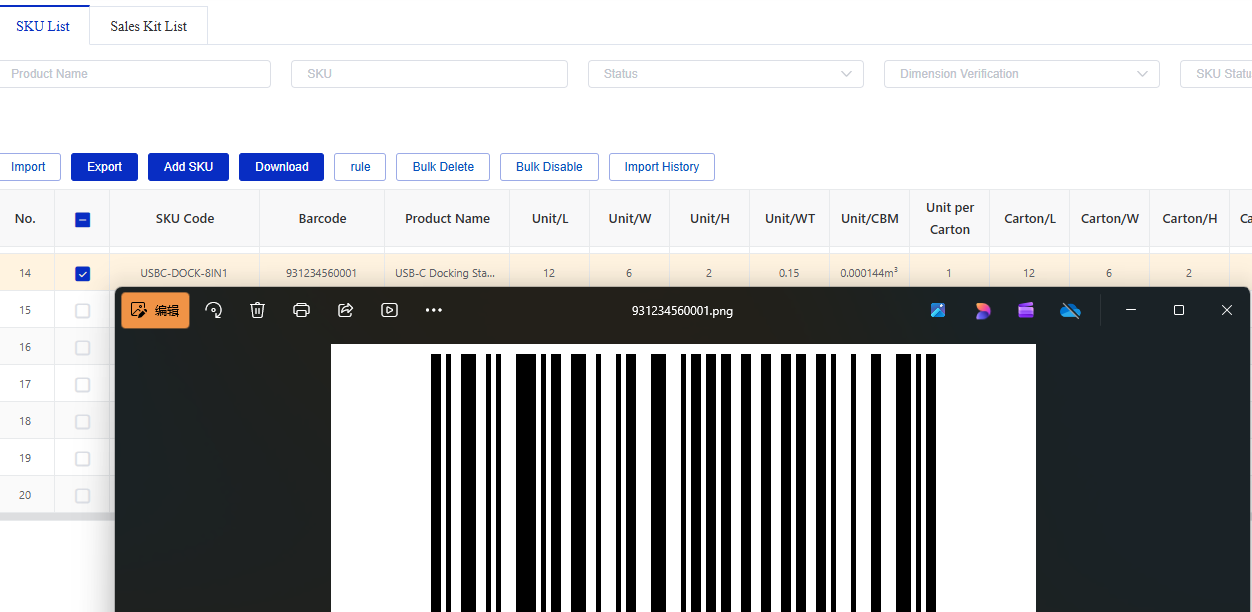Minimize the Photos viewer window

(x=1131, y=310)
